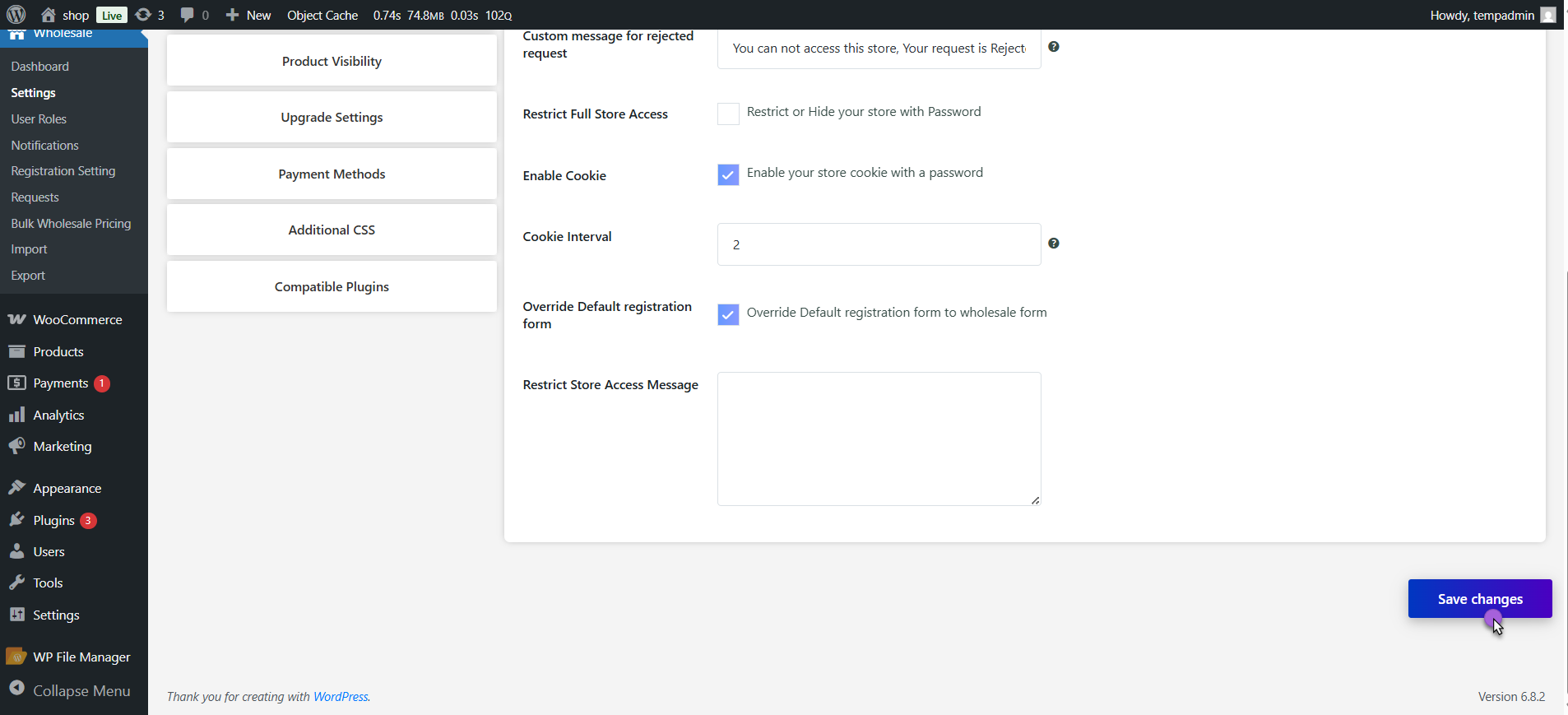The image size is (1568, 715).
Task: Click the Tools wrench icon
Action: click(x=16, y=583)
